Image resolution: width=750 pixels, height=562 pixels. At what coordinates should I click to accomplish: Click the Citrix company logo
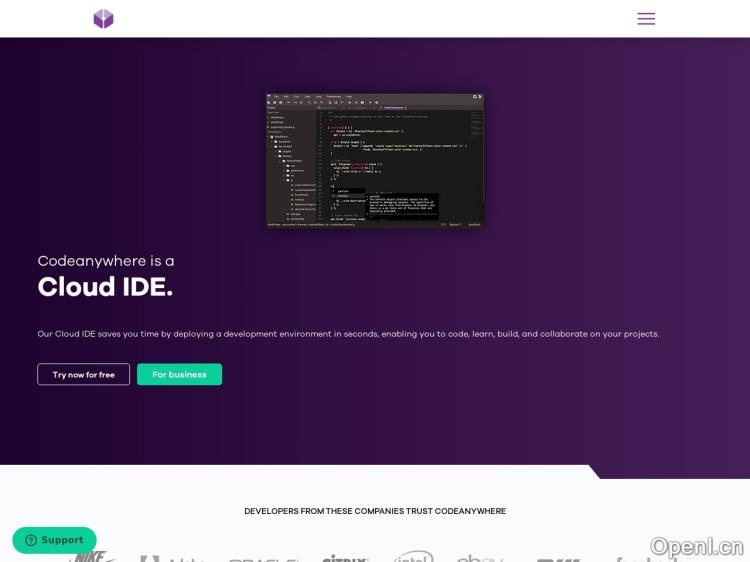pyautogui.click(x=345, y=558)
